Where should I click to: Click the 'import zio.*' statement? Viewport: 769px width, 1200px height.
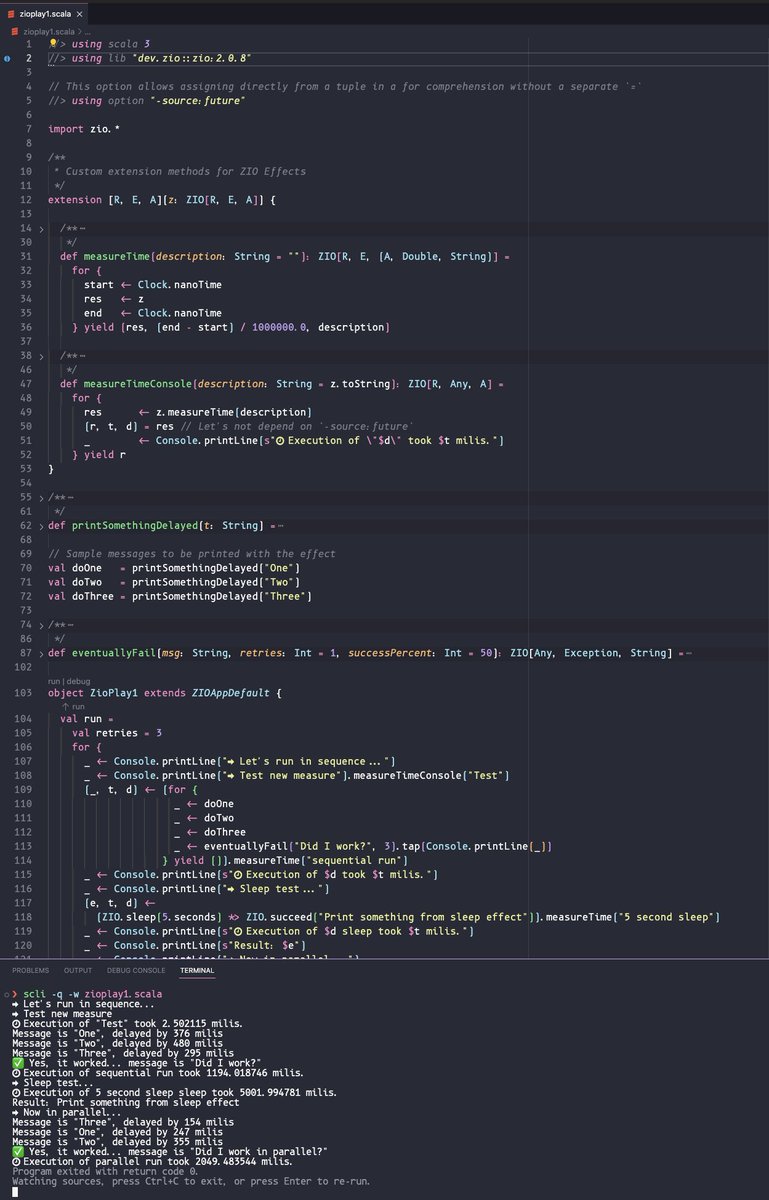click(x=84, y=130)
